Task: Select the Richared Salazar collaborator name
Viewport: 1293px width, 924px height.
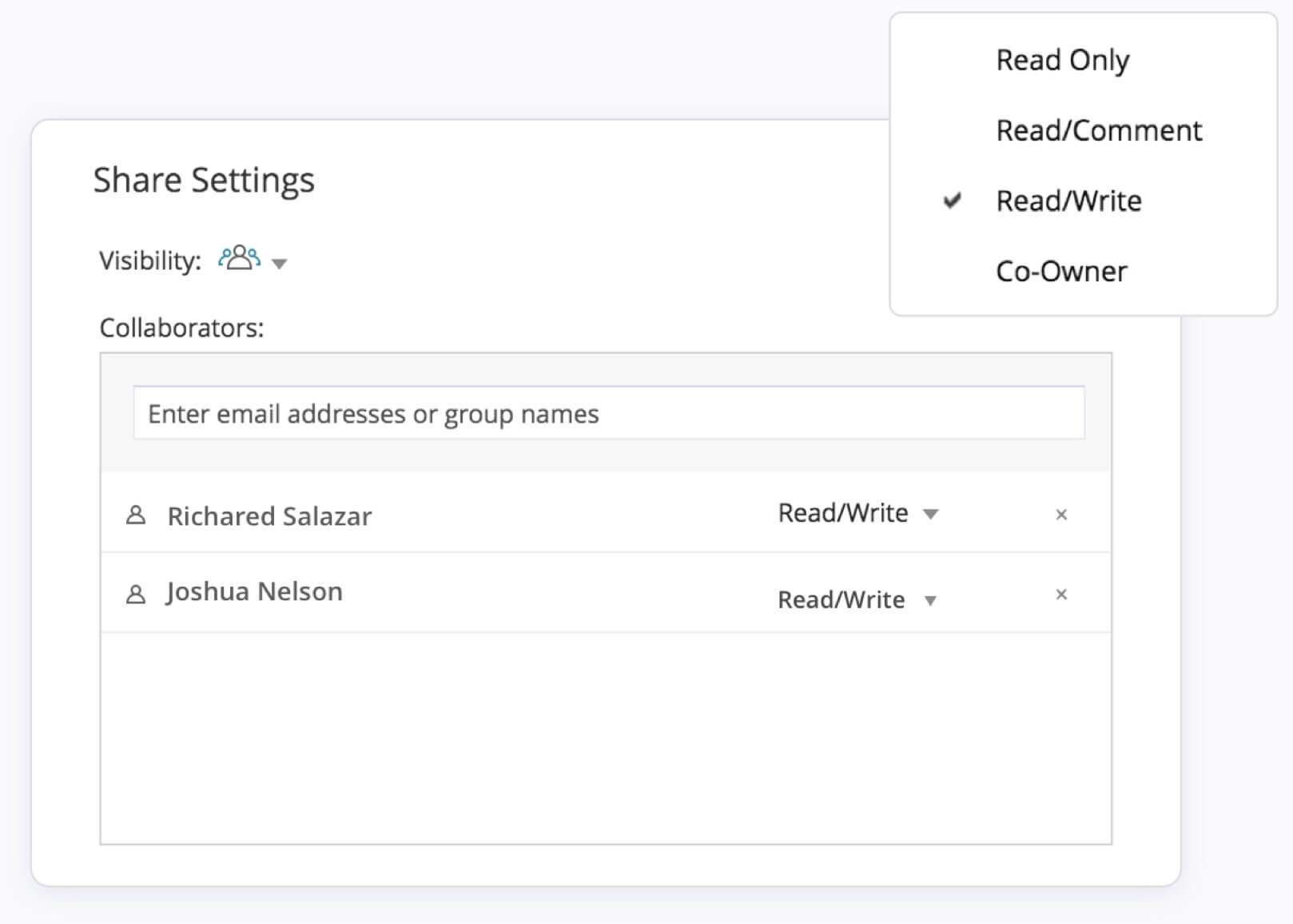Action: point(269,516)
